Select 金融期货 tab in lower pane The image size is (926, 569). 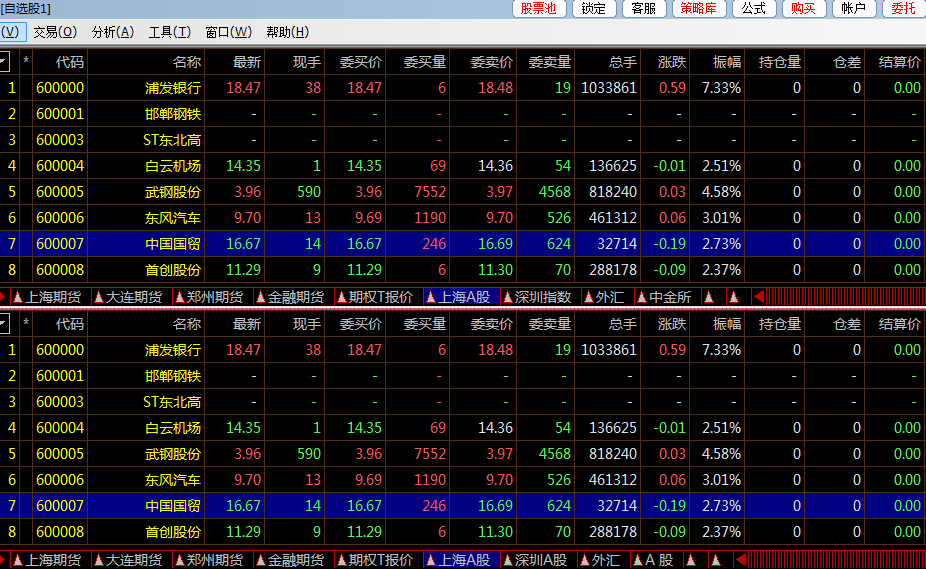click(290, 559)
